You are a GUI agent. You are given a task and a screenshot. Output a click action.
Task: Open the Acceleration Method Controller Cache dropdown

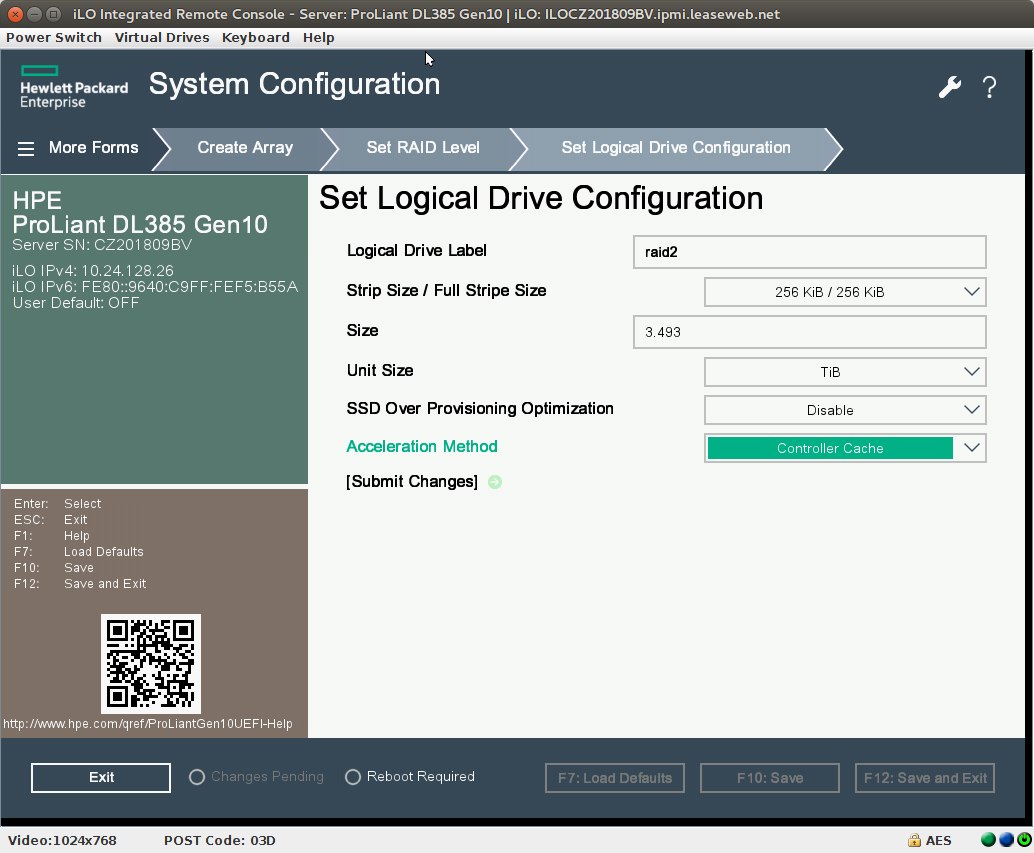[x=845, y=448]
